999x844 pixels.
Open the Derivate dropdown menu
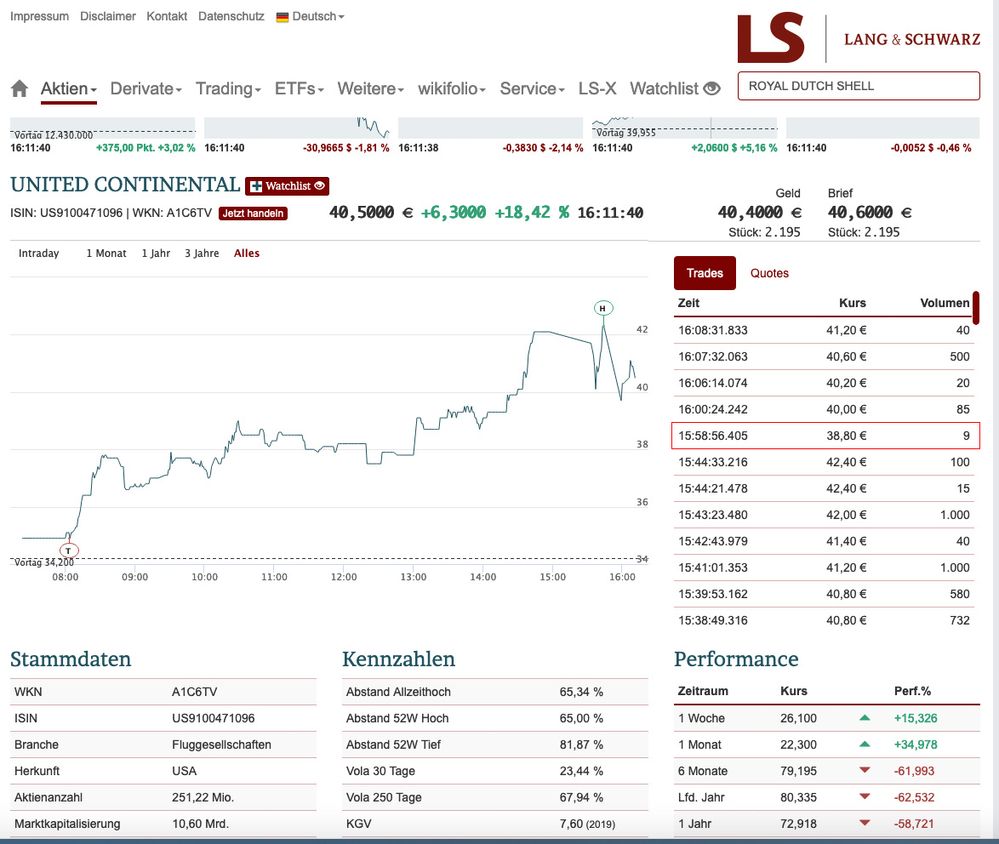point(146,89)
